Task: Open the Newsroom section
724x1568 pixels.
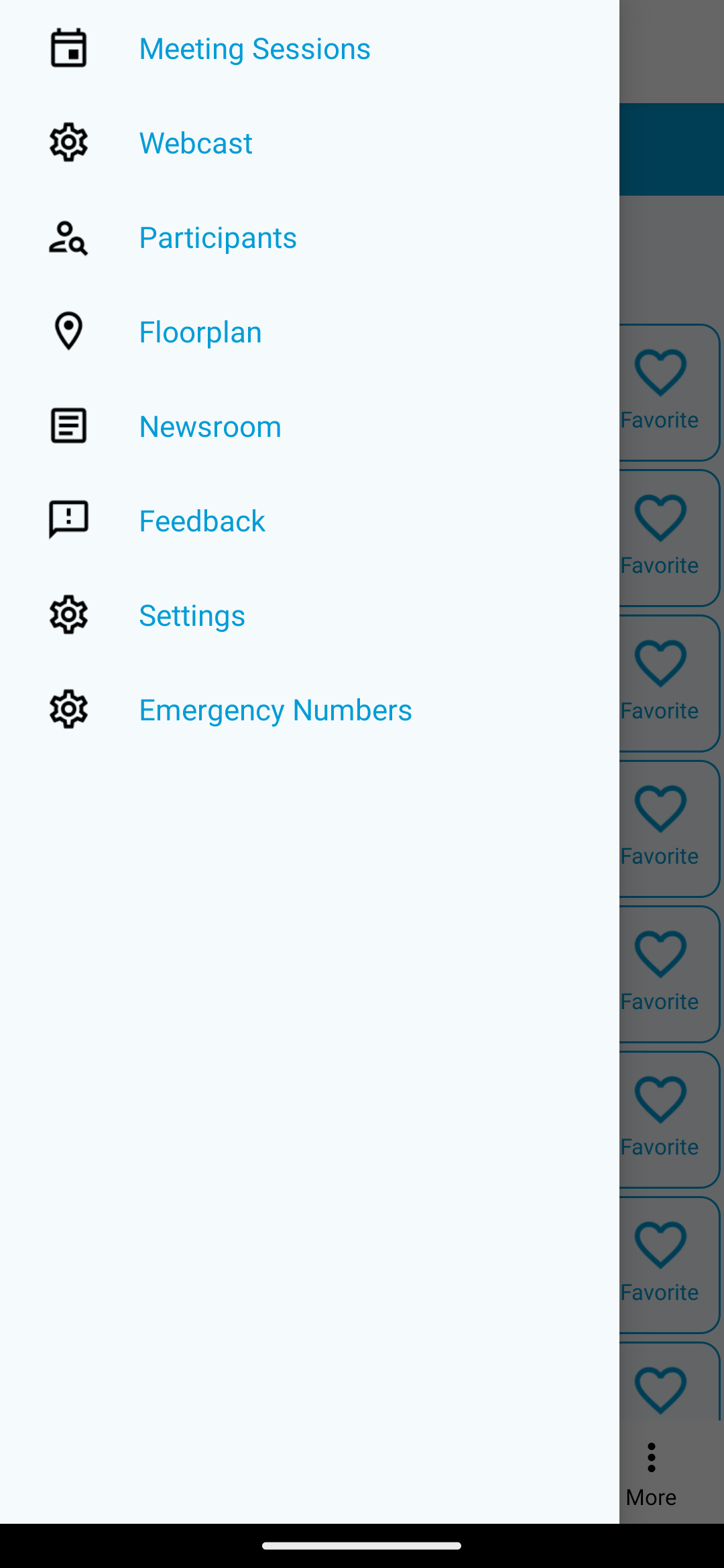Action: coord(210,427)
